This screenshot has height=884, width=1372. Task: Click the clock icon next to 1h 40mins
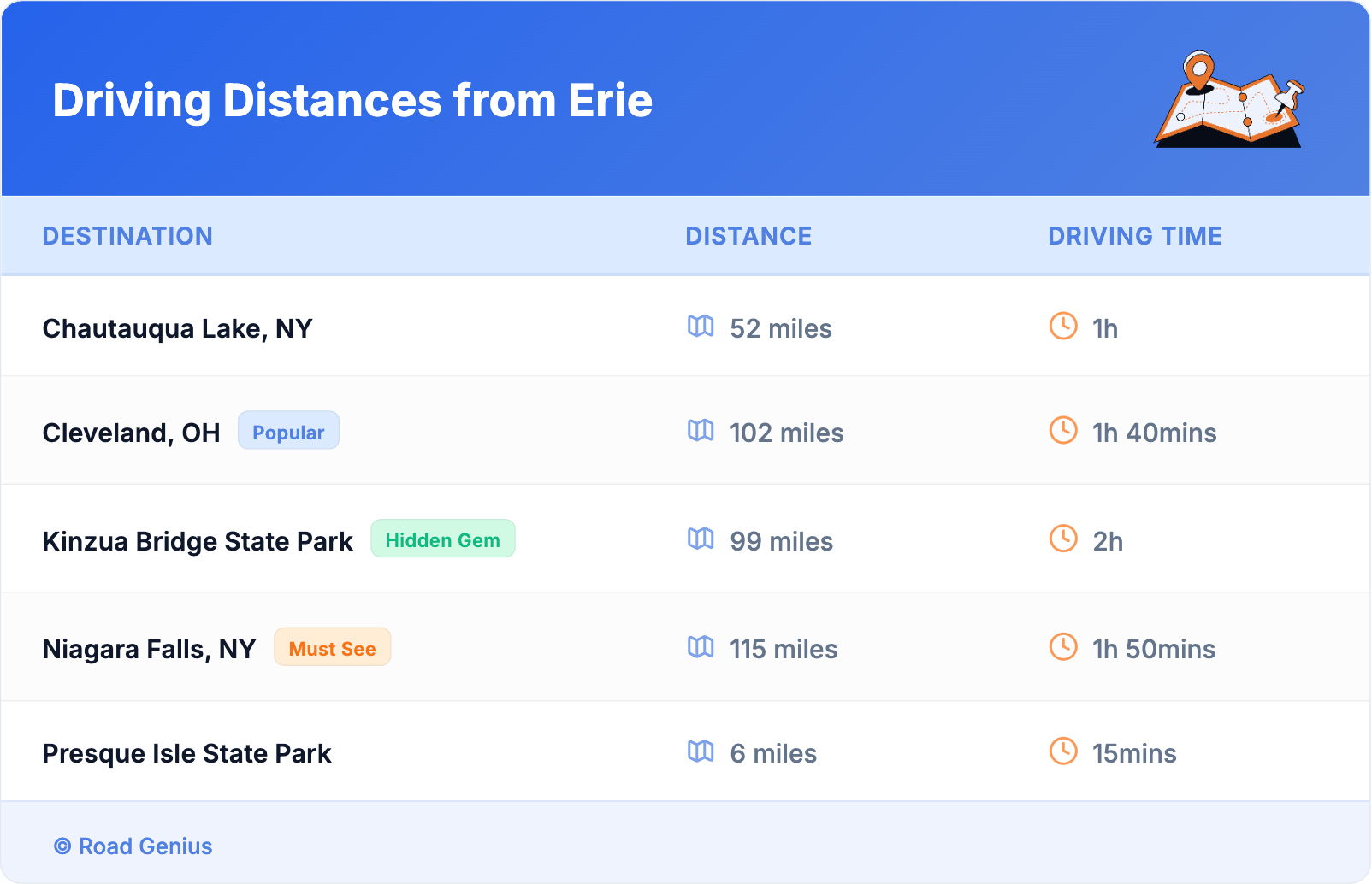click(1063, 431)
